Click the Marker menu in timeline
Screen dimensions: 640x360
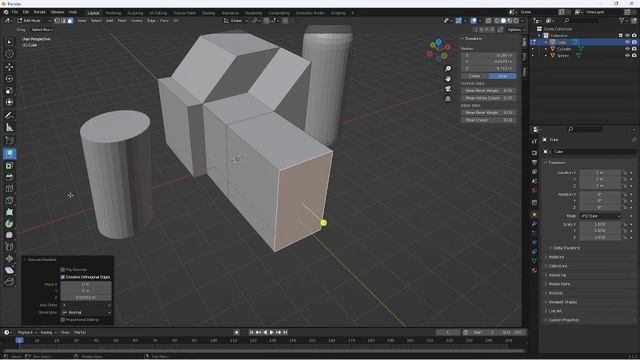[80, 332]
